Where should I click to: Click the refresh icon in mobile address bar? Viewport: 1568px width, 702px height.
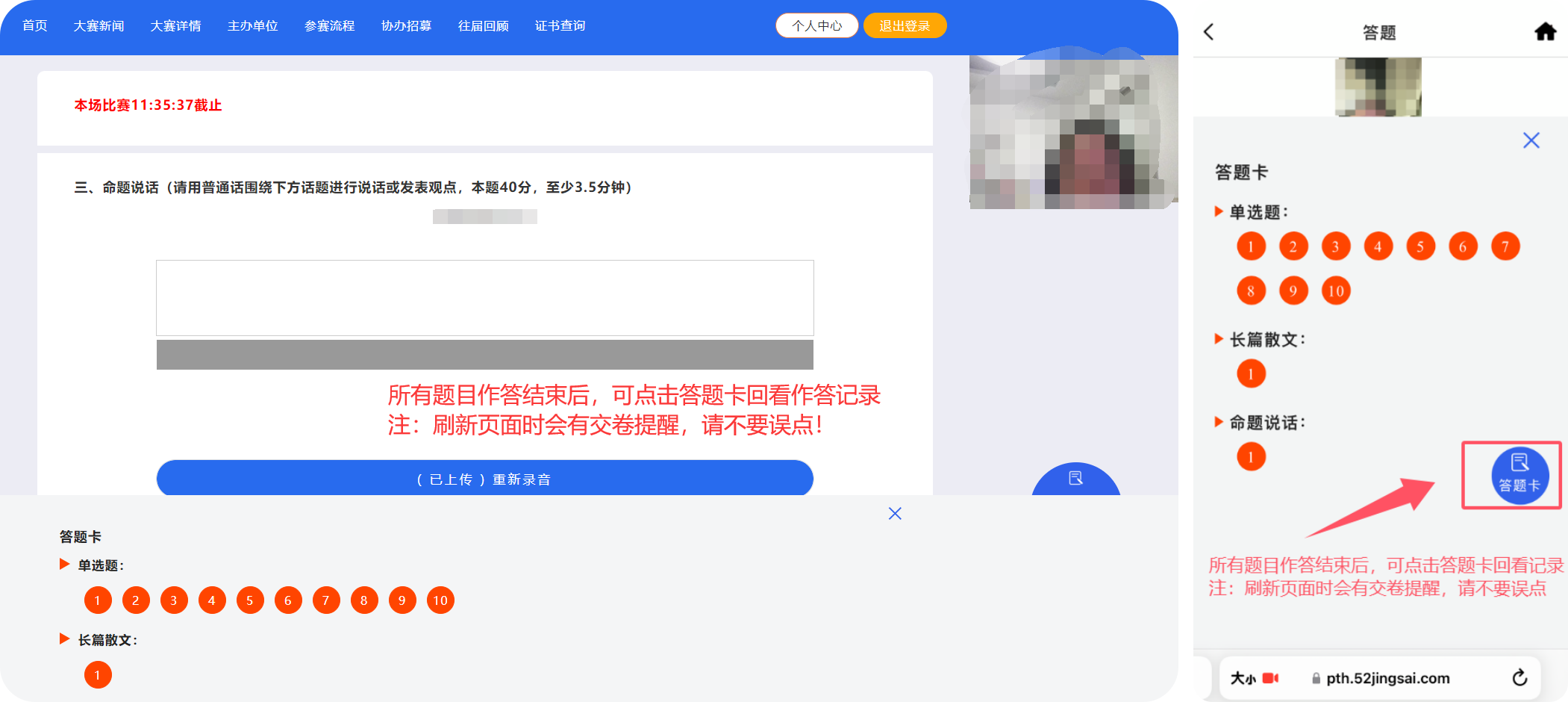pos(1519,677)
